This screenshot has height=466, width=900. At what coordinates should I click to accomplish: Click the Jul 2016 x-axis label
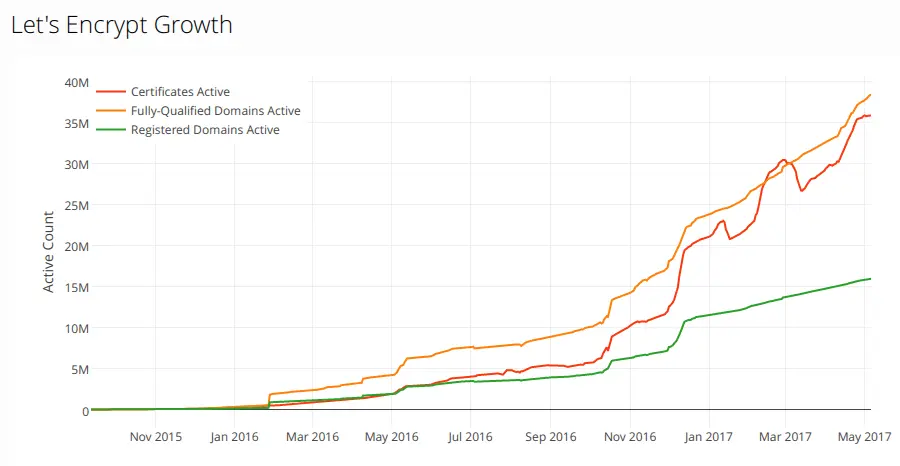470,437
